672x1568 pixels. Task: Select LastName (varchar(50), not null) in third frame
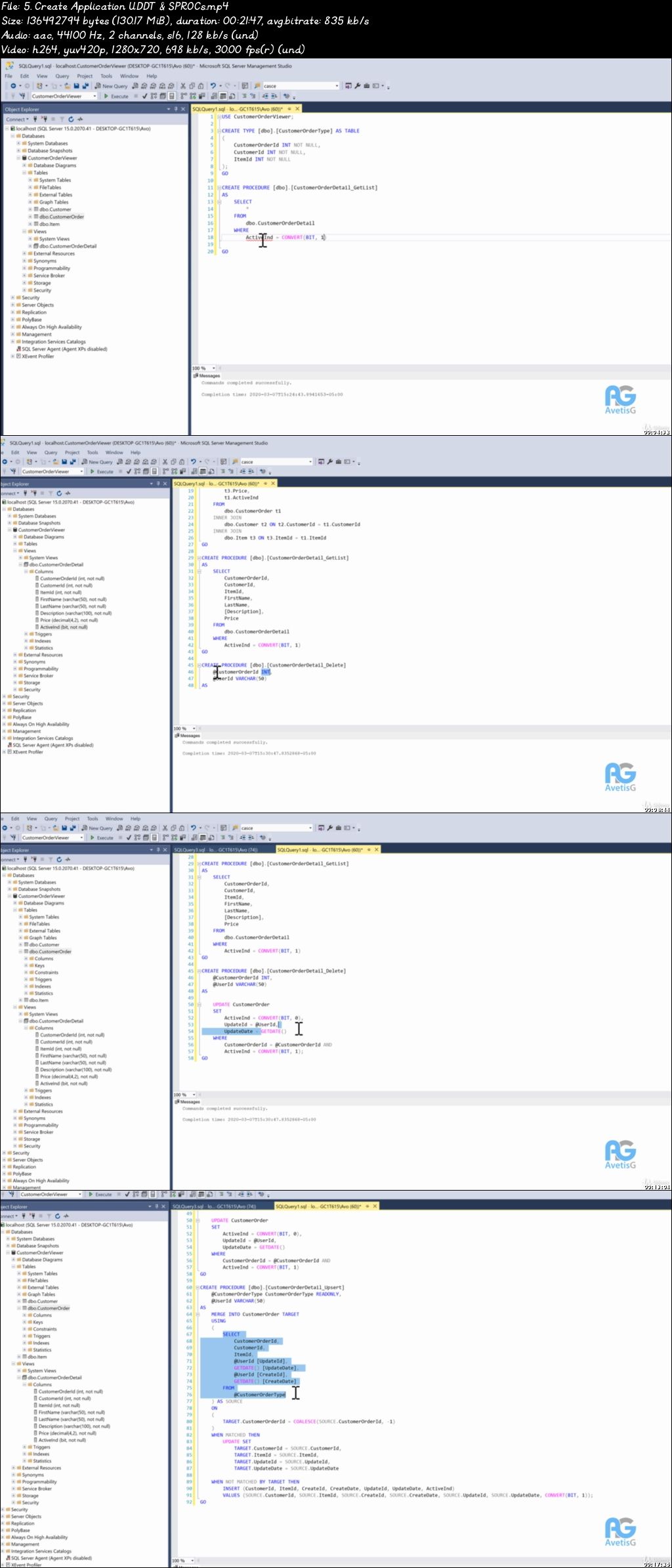(x=70, y=1063)
